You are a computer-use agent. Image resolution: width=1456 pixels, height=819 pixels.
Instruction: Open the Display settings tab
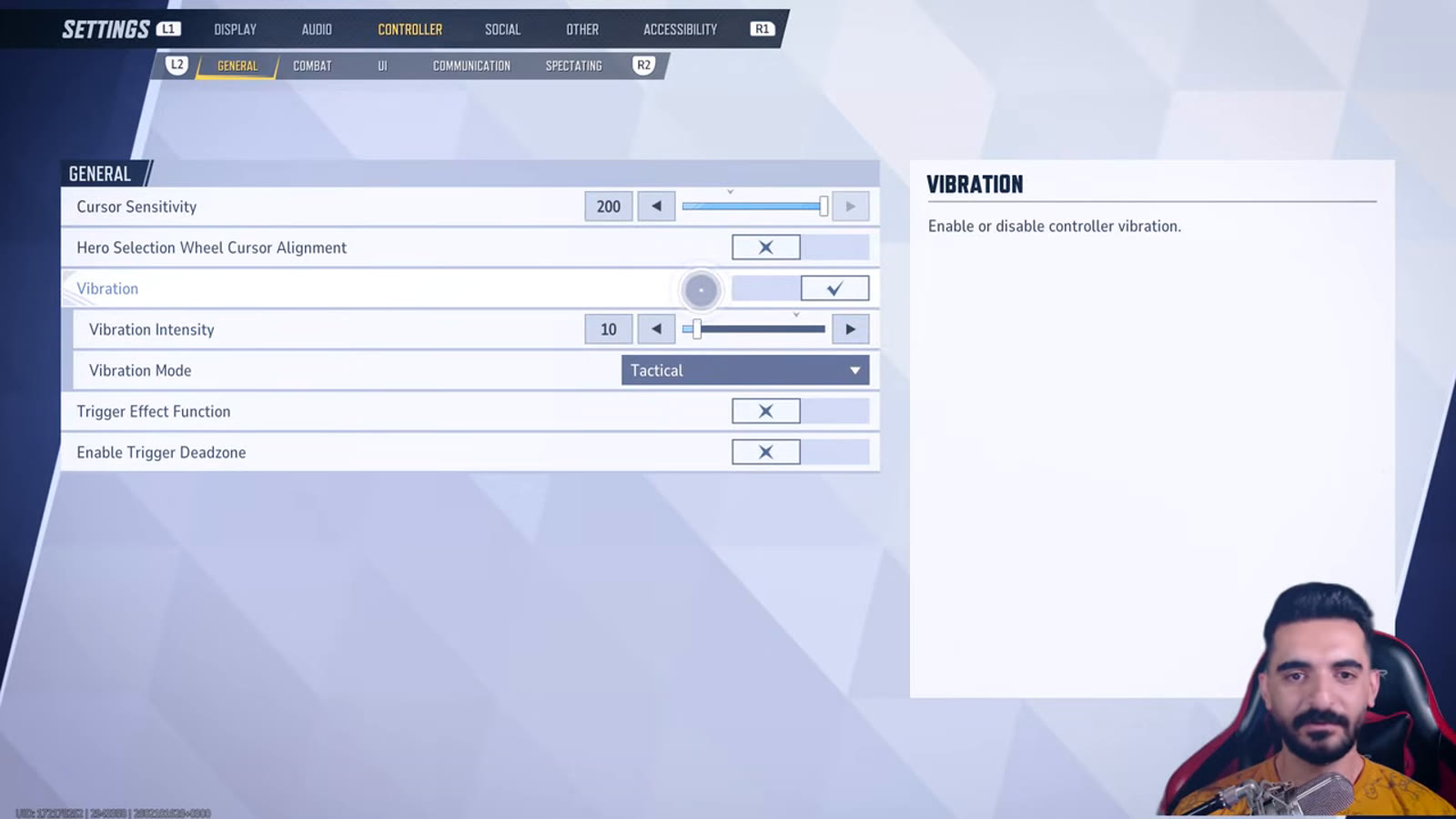235,29
